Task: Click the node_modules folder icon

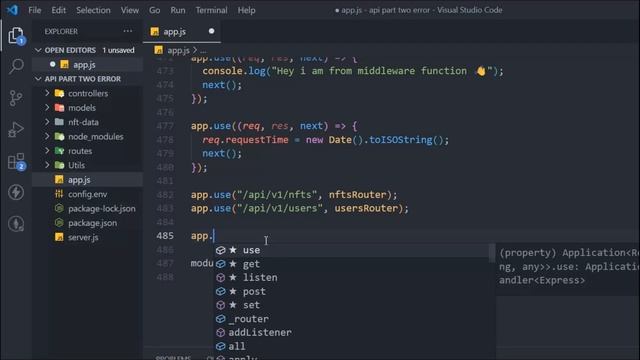Action: 60,136
